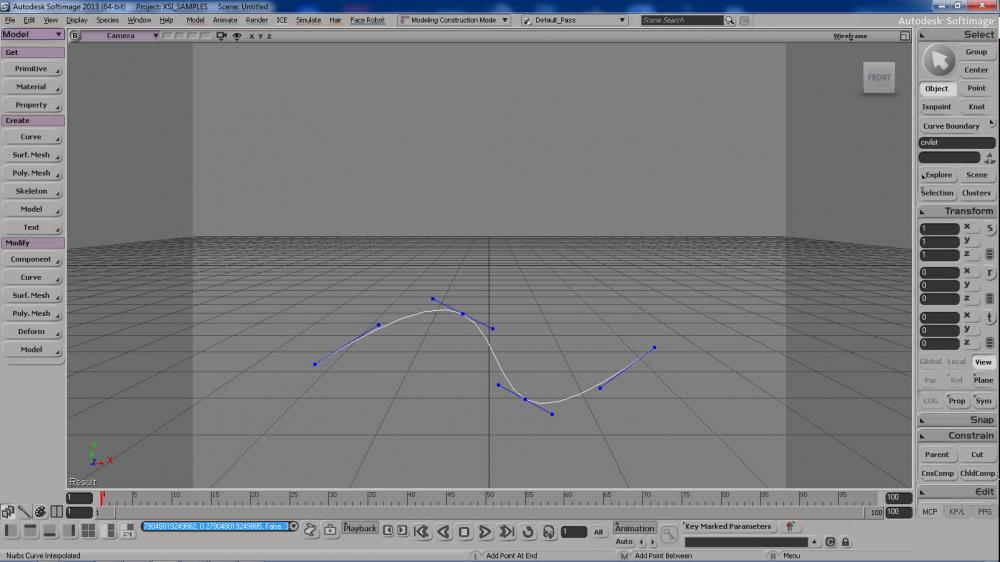Enable Object selection filter
Viewport: 1000px width, 562px height.
point(936,89)
